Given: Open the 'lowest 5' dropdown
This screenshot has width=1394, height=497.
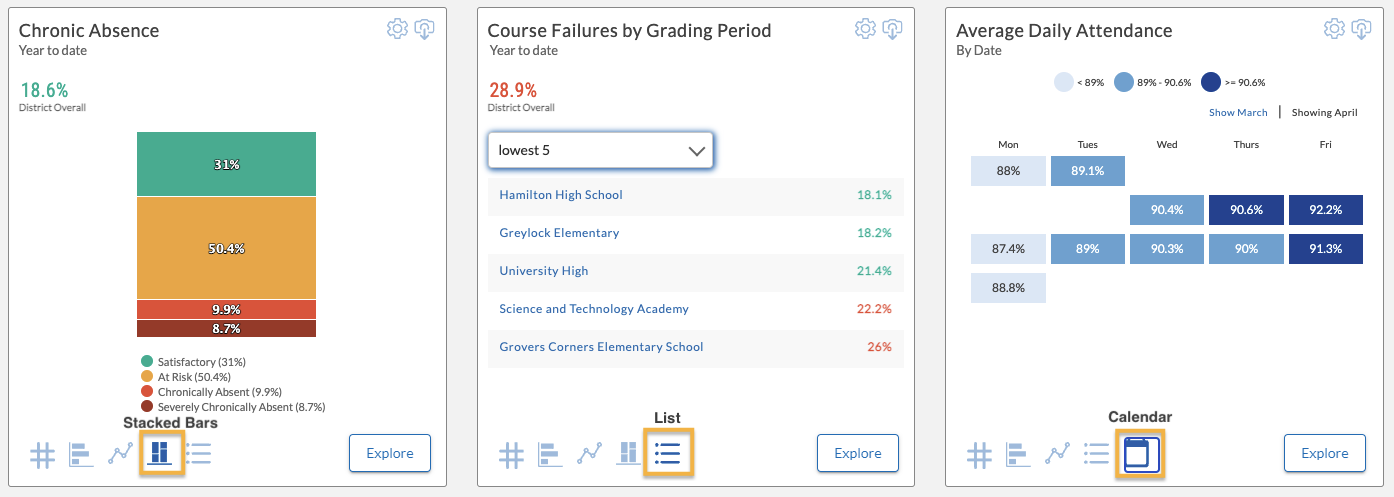Looking at the screenshot, I should point(600,150).
